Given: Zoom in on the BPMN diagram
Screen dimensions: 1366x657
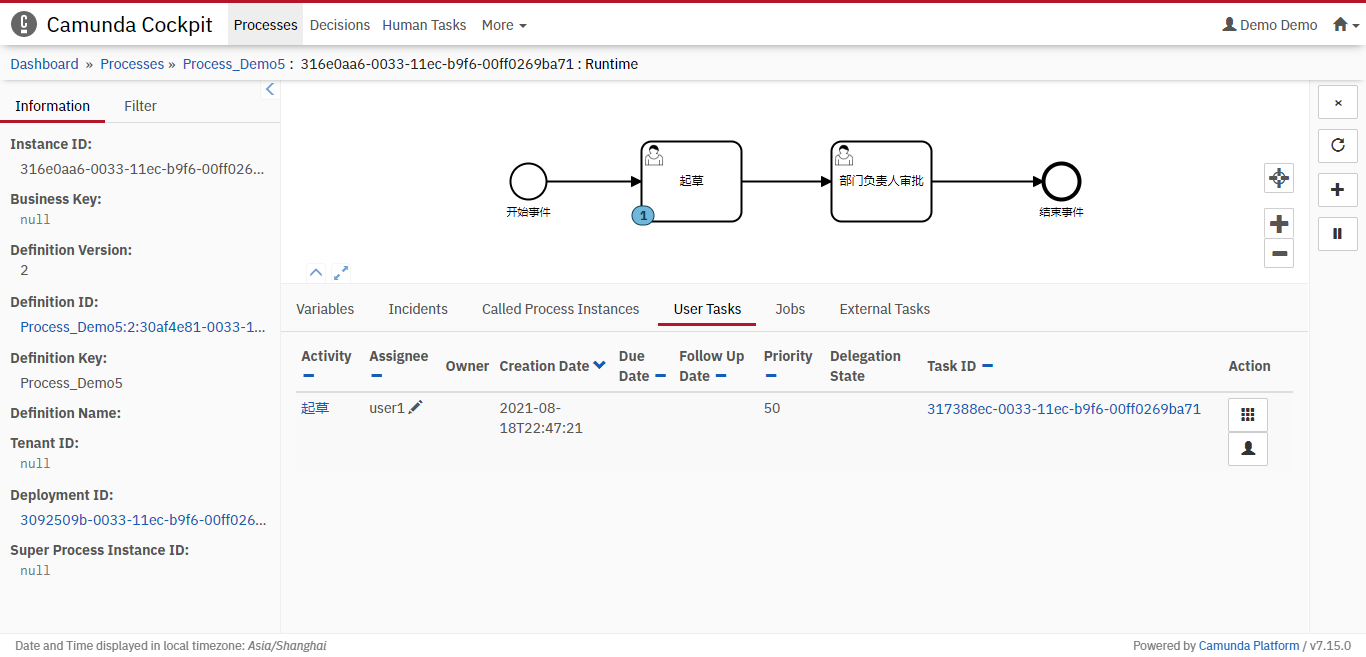Looking at the screenshot, I should 1279,224.
